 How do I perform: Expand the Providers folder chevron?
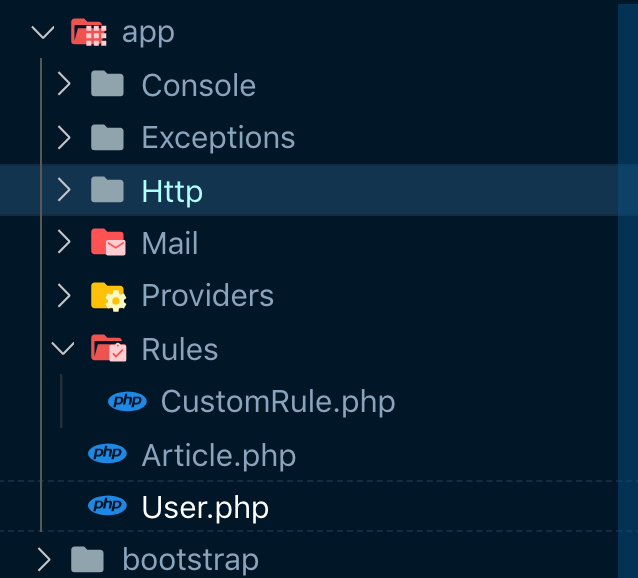(64, 296)
